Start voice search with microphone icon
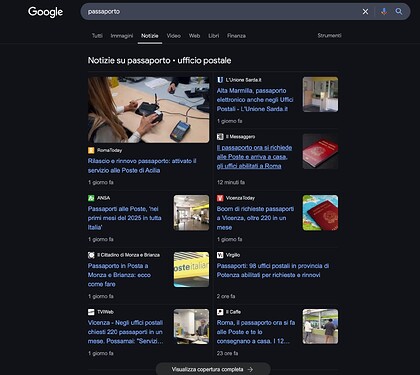The image size is (420, 375). [384, 12]
